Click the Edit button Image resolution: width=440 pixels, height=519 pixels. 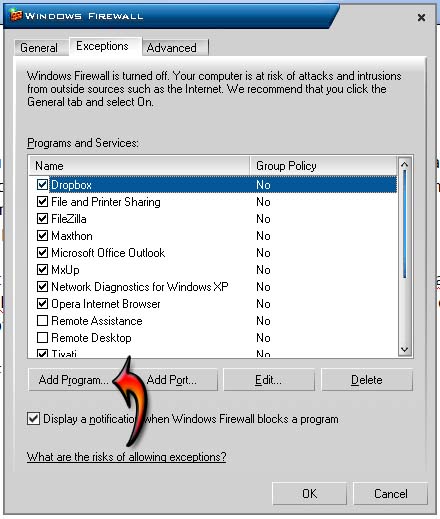click(269, 380)
